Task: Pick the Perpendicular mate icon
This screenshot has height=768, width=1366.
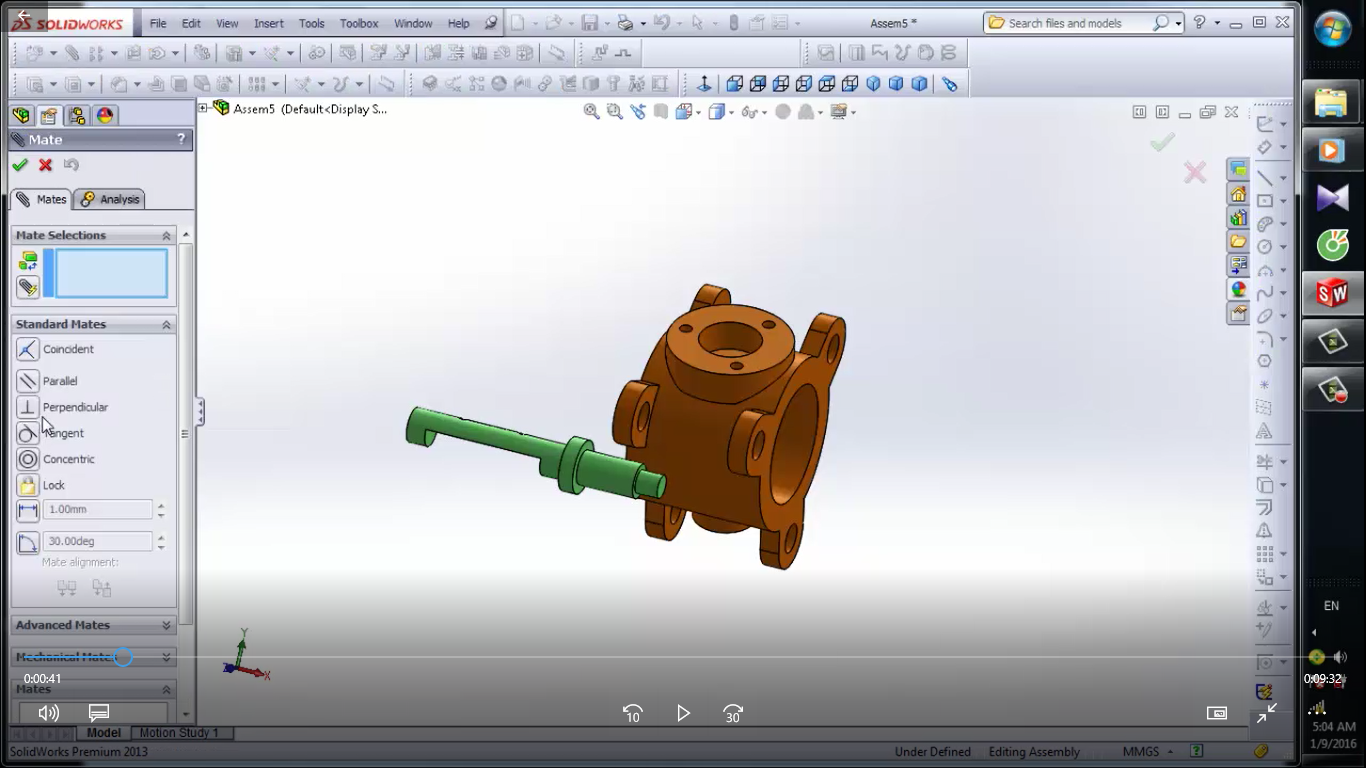Action: pyautogui.click(x=28, y=407)
